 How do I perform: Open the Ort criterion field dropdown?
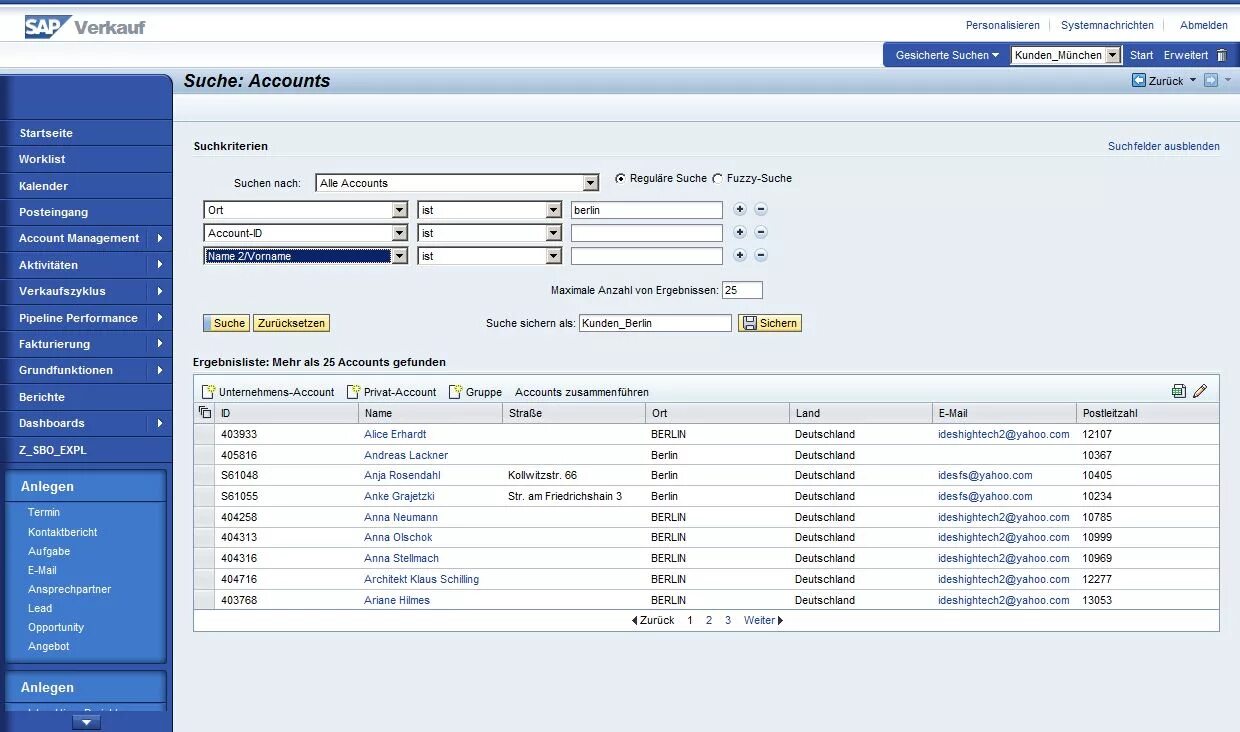tap(400, 210)
